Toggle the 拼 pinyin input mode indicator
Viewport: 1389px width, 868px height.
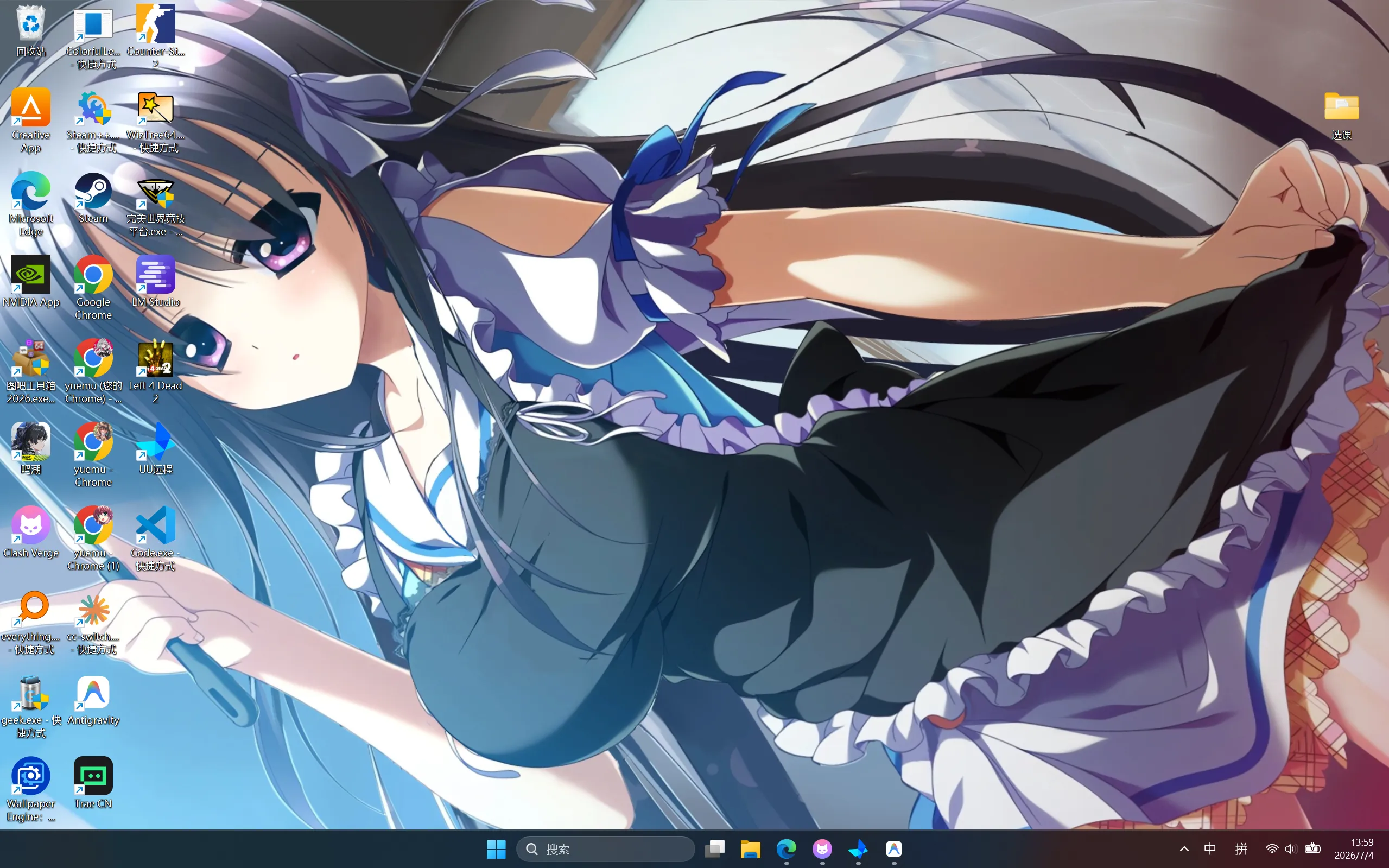click(x=1241, y=849)
